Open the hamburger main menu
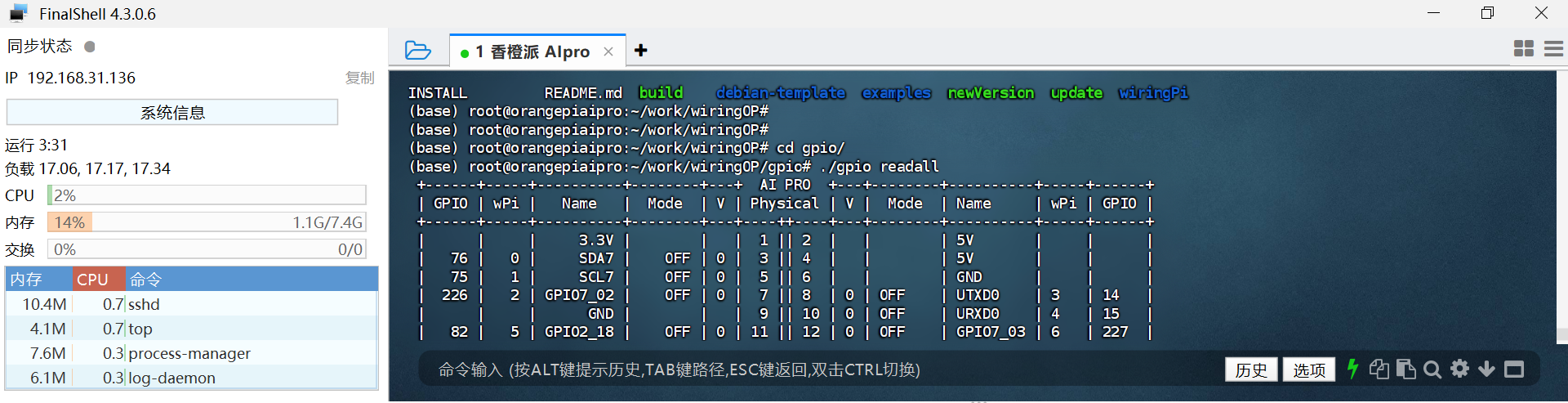The width and height of the screenshot is (1568, 403). [1554, 49]
